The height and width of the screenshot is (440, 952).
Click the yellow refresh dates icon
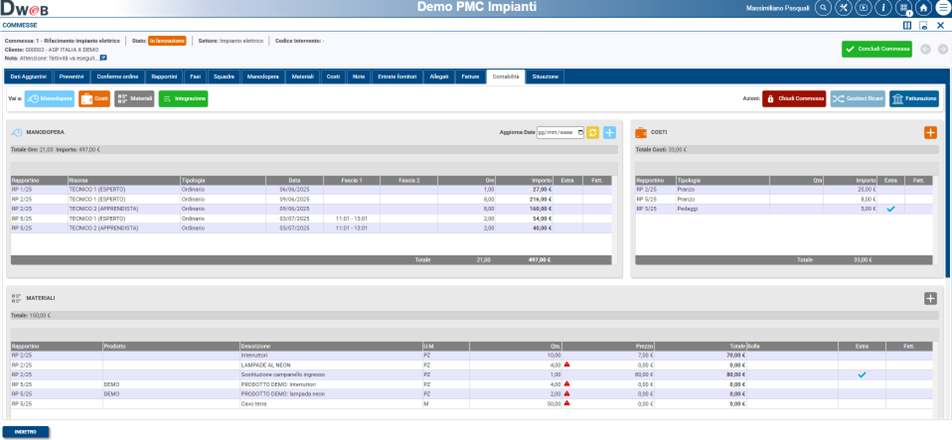pos(593,132)
